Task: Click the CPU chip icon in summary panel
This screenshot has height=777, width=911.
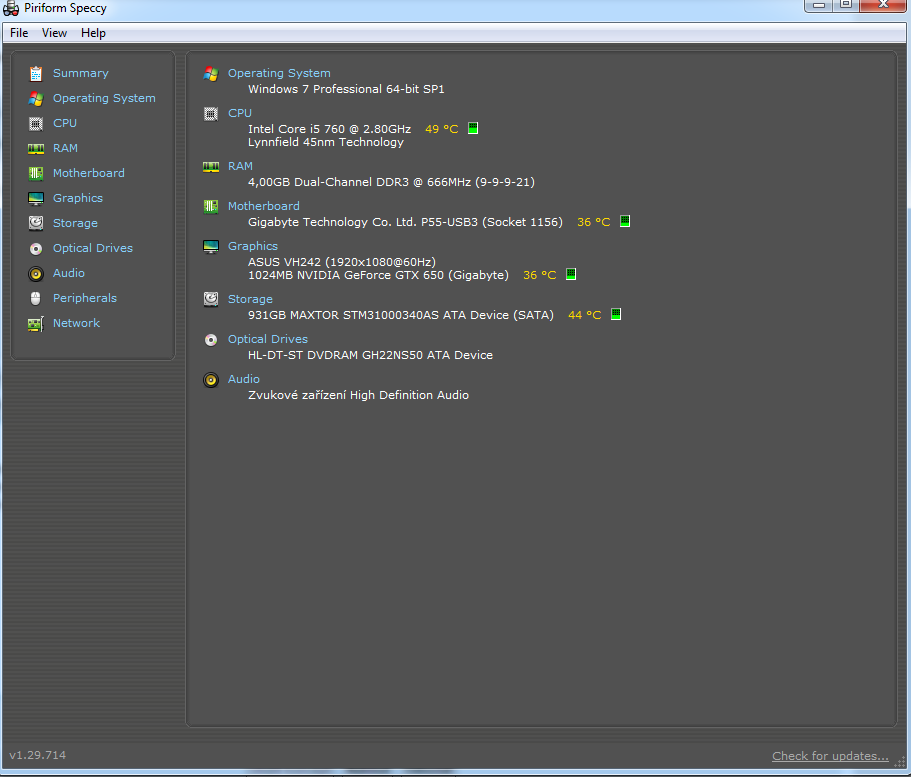Action: [211, 114]
